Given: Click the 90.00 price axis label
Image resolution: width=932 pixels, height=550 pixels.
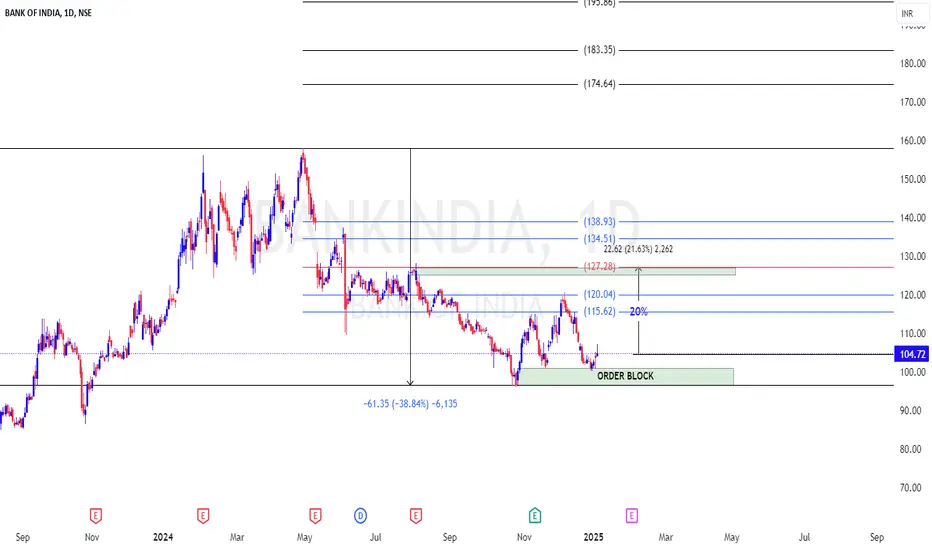Looking at the screenshot, I should (910, 410).
